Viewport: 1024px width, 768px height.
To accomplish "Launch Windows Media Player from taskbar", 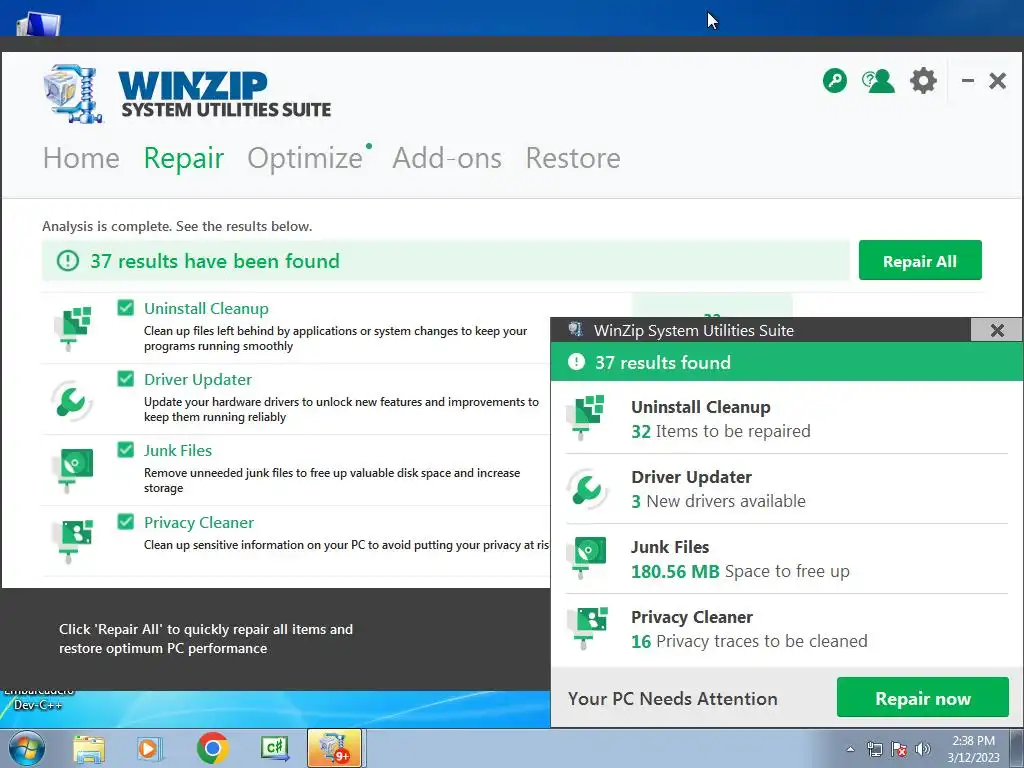I will (149, 748).
